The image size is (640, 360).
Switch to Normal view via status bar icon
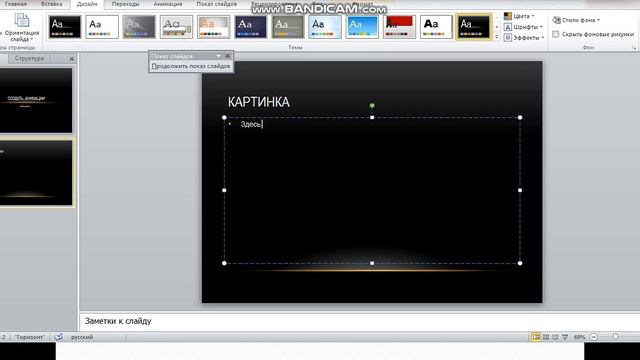(x=536, y=337)
